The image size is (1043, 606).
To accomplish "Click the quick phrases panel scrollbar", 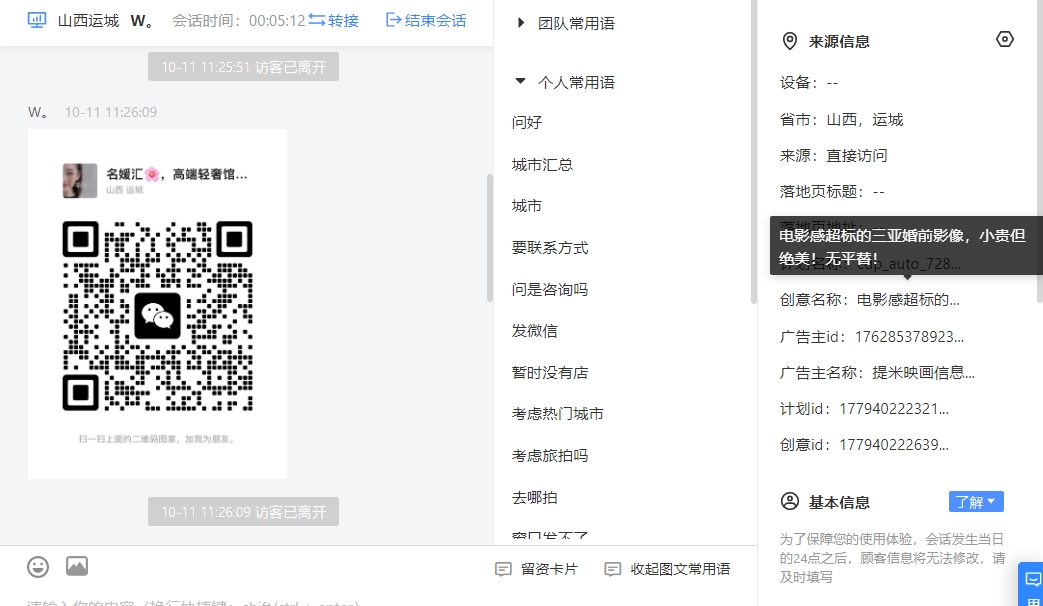I will click(753, 152).
